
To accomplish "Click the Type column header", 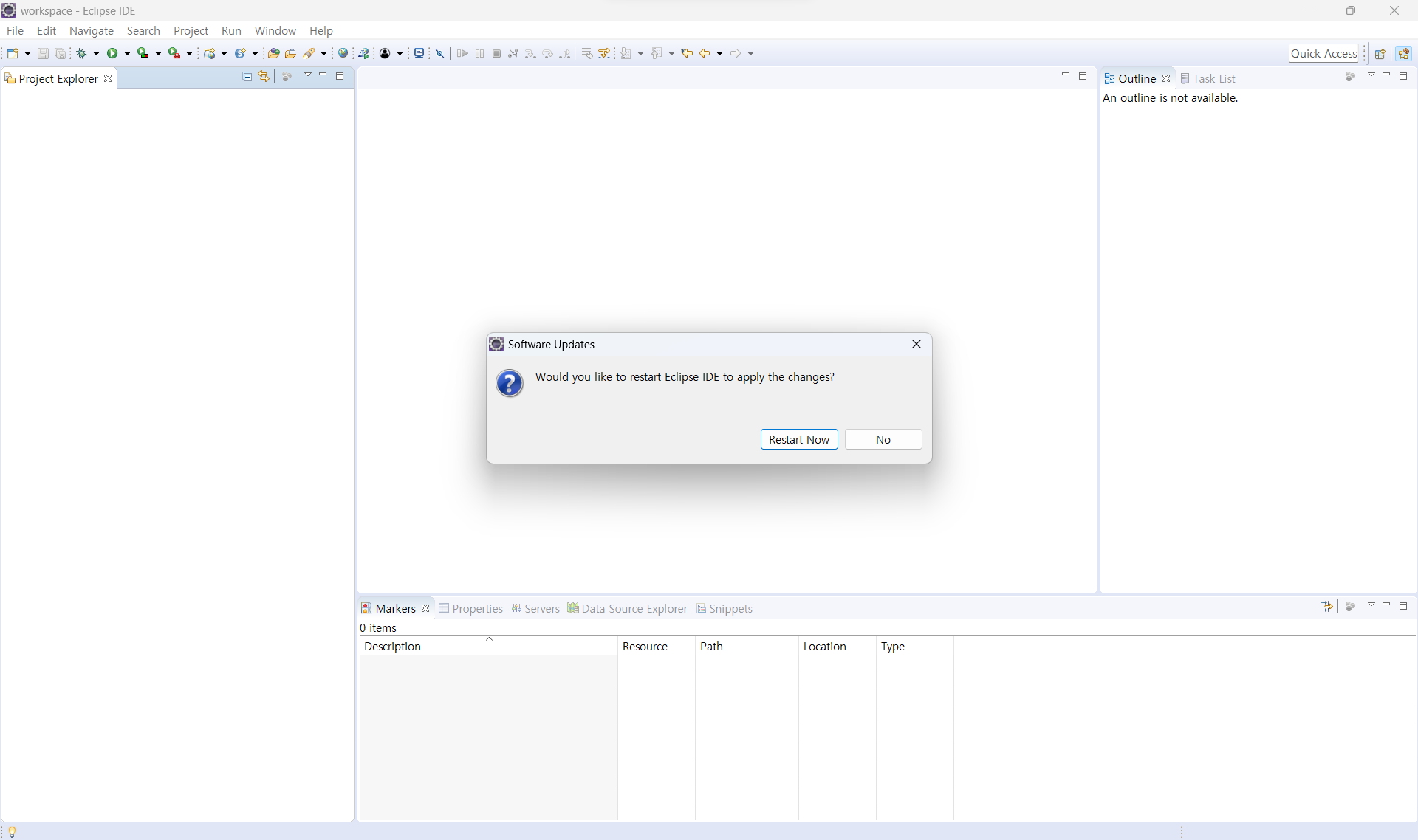I will point(915,646).
